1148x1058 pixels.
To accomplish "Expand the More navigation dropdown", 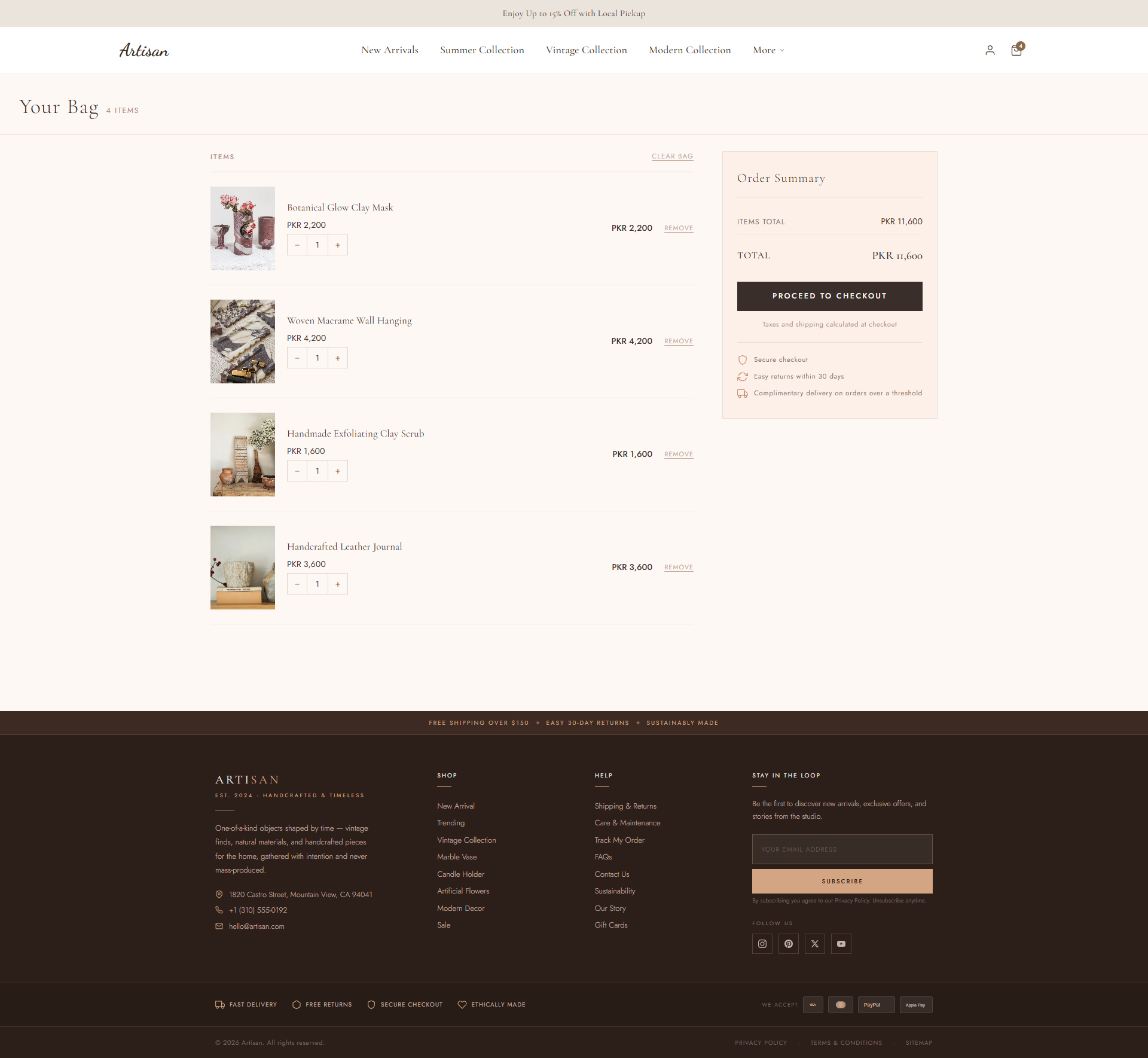I will click(768, 50).
